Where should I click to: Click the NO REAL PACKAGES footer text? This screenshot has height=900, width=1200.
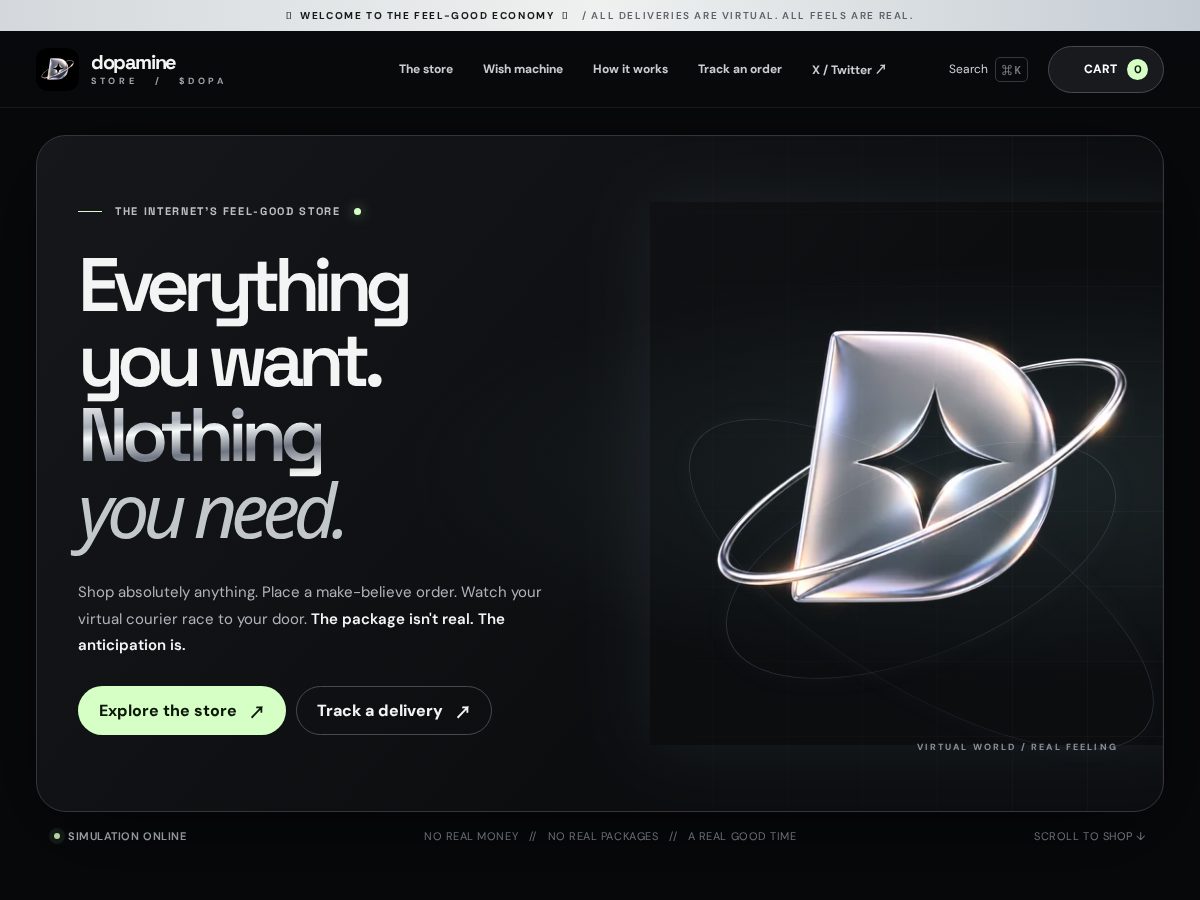click(x=603, y=836)
